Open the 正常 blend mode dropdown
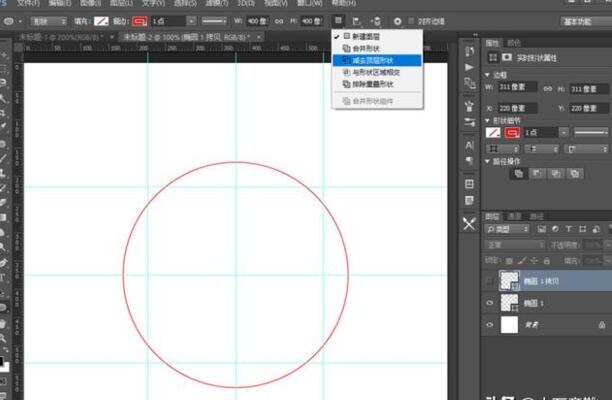The height and width of the screenshot is (400, 612). coord(515,245)
